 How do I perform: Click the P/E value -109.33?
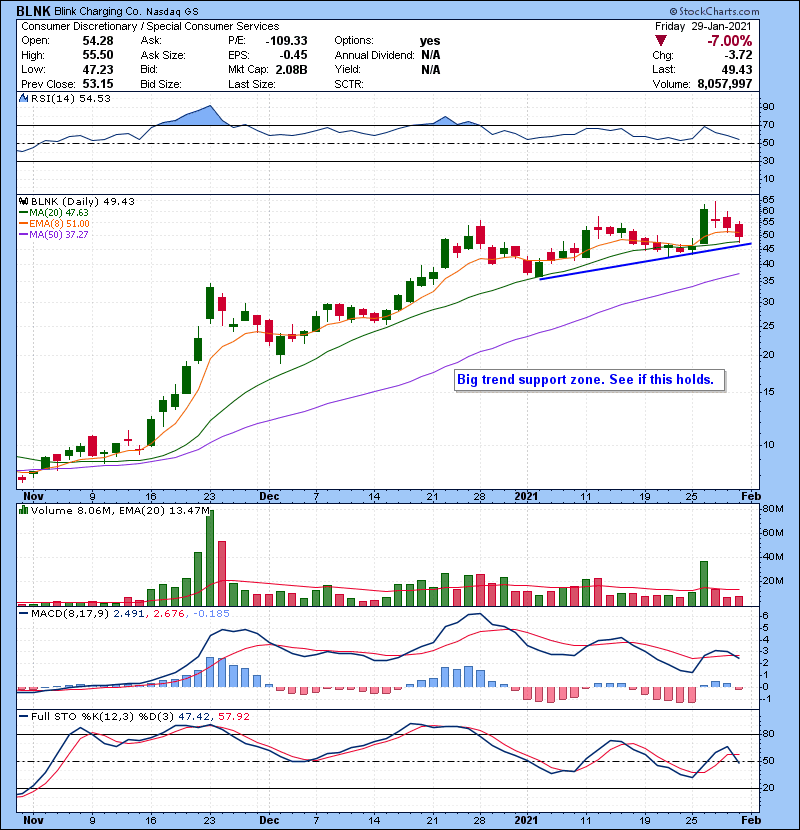286,41
